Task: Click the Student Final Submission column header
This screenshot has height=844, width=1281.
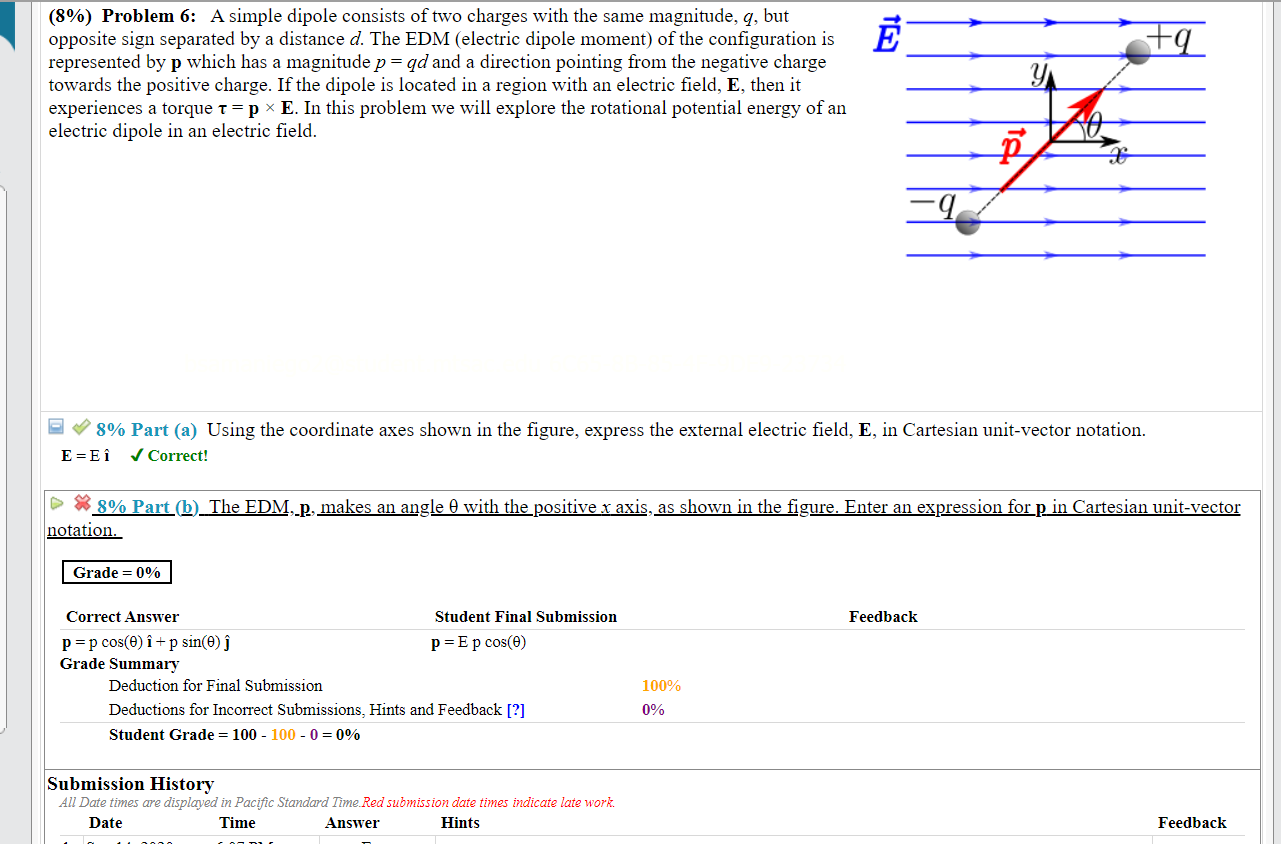Action: (526, 616)
